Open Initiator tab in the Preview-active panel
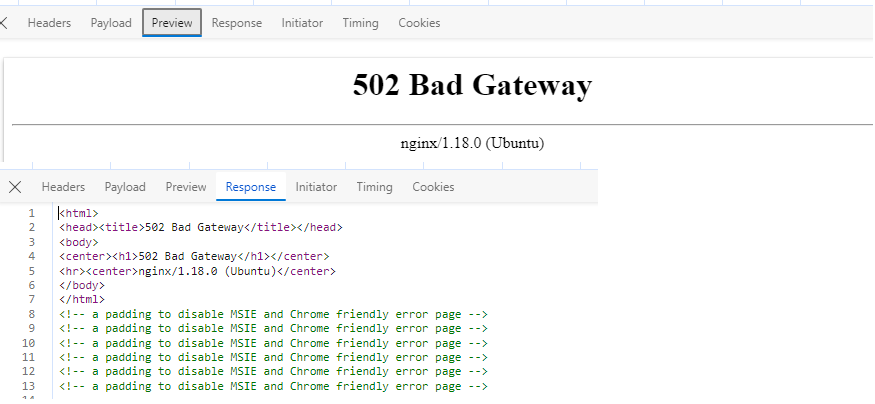 [x=302, y=23]
